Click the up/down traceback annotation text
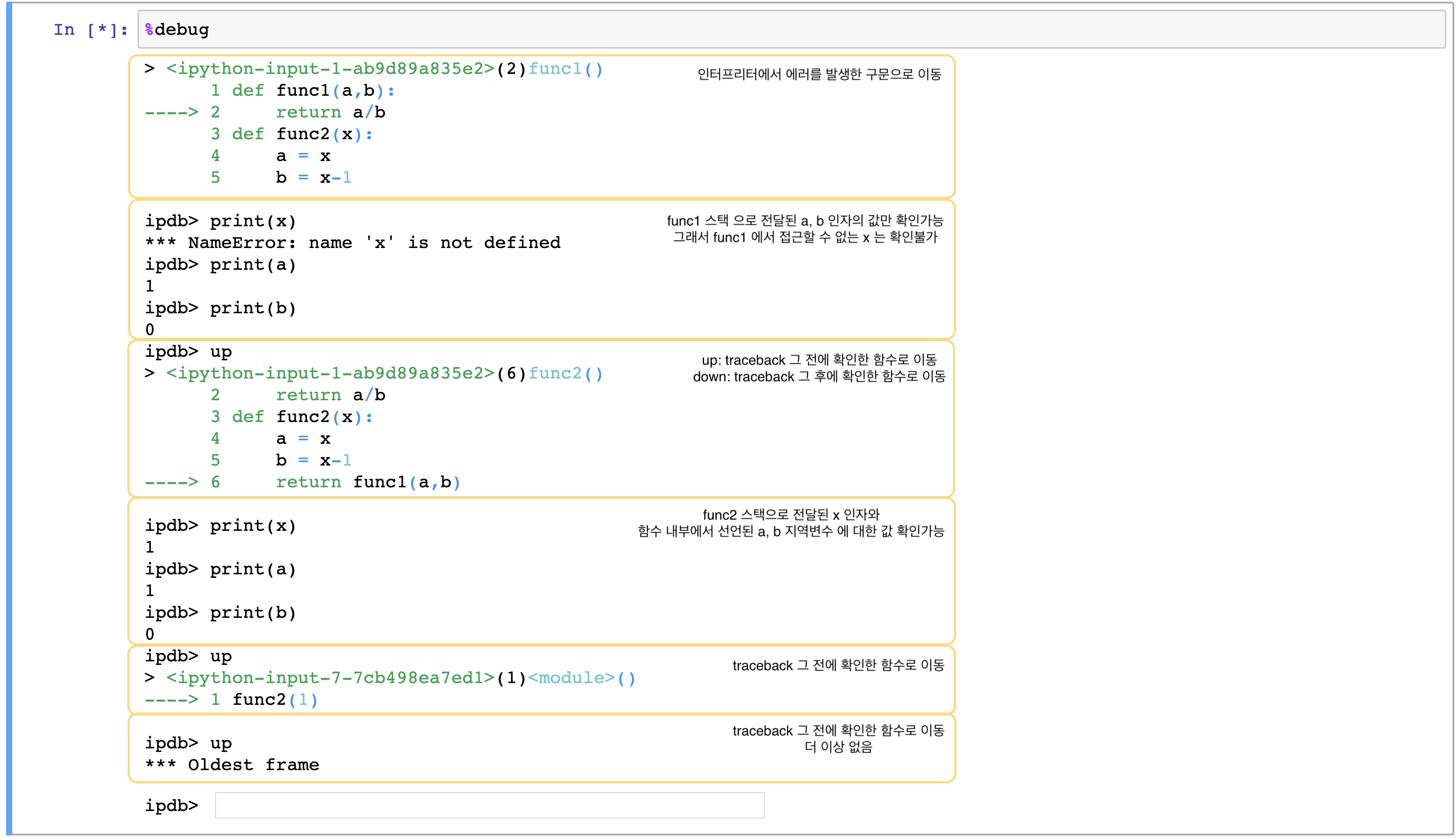The image size is (1456, 838). (818, 369)
